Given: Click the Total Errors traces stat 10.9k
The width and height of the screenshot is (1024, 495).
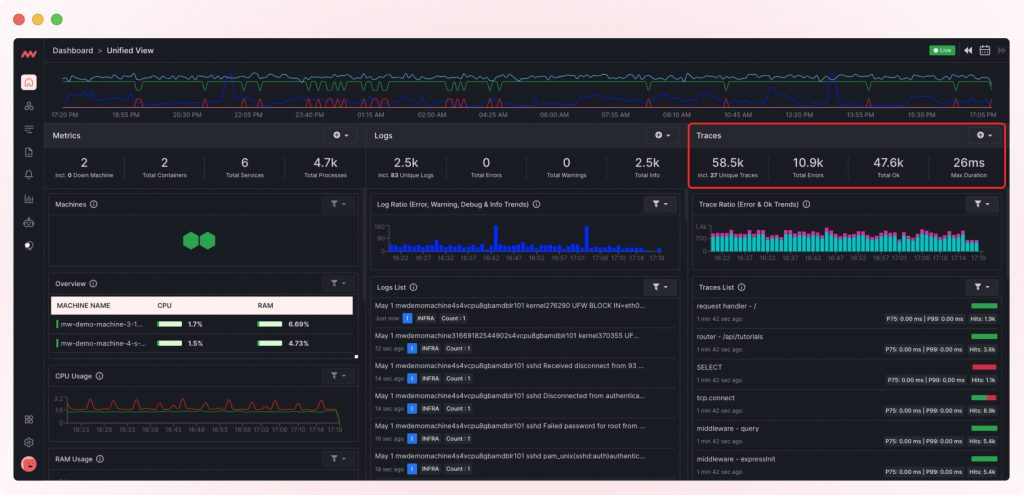Looking at the screenshot, I should (x=808, y=166).
